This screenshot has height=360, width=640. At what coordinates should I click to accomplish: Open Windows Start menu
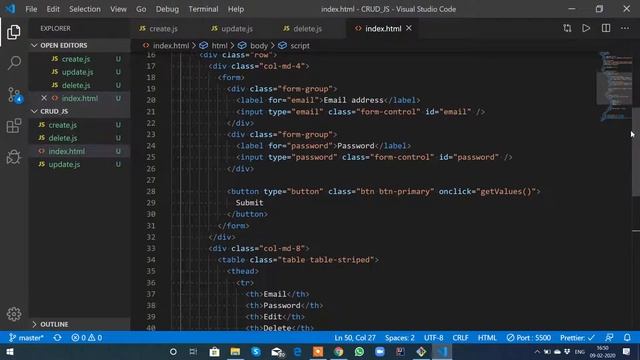pos(9,351)
